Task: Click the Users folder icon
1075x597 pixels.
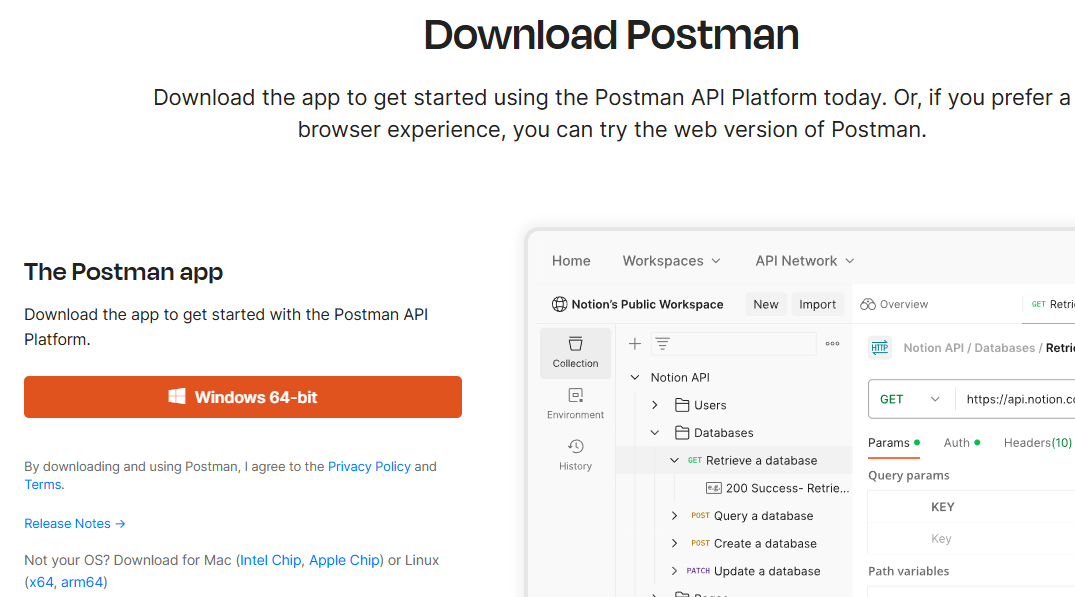Action: (x=681, y=405)
